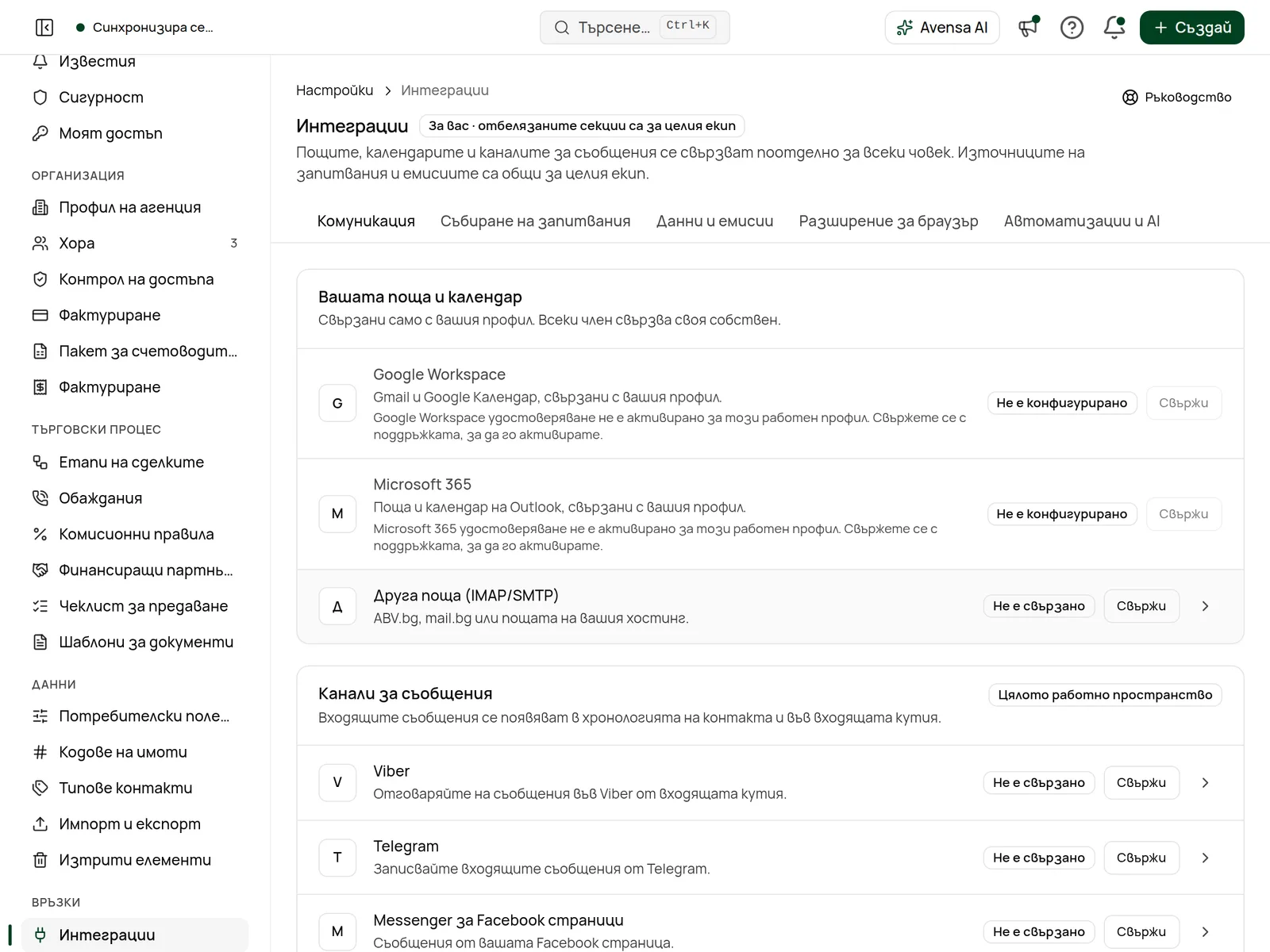This screenshot has width=1270, height=952.
Task: Click the building icon for Профил на агенция
Action: click(x=40, y=207)
